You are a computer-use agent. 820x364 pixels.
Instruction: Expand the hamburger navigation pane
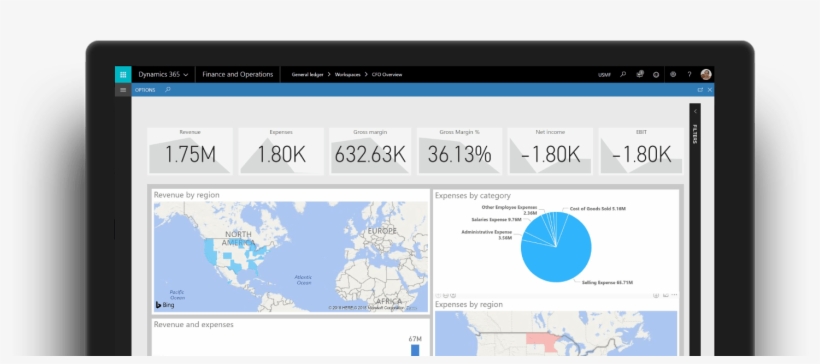(x=123, y=90)
